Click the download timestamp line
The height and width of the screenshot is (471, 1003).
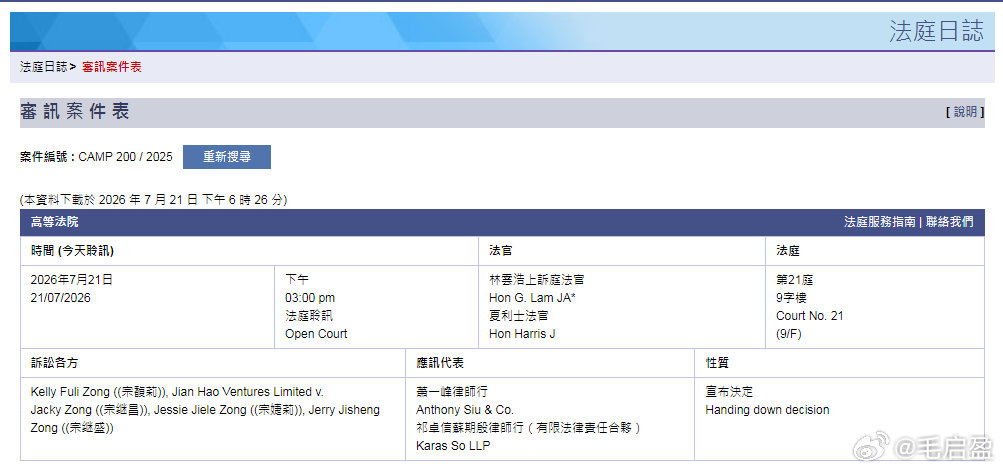point(154,200)
